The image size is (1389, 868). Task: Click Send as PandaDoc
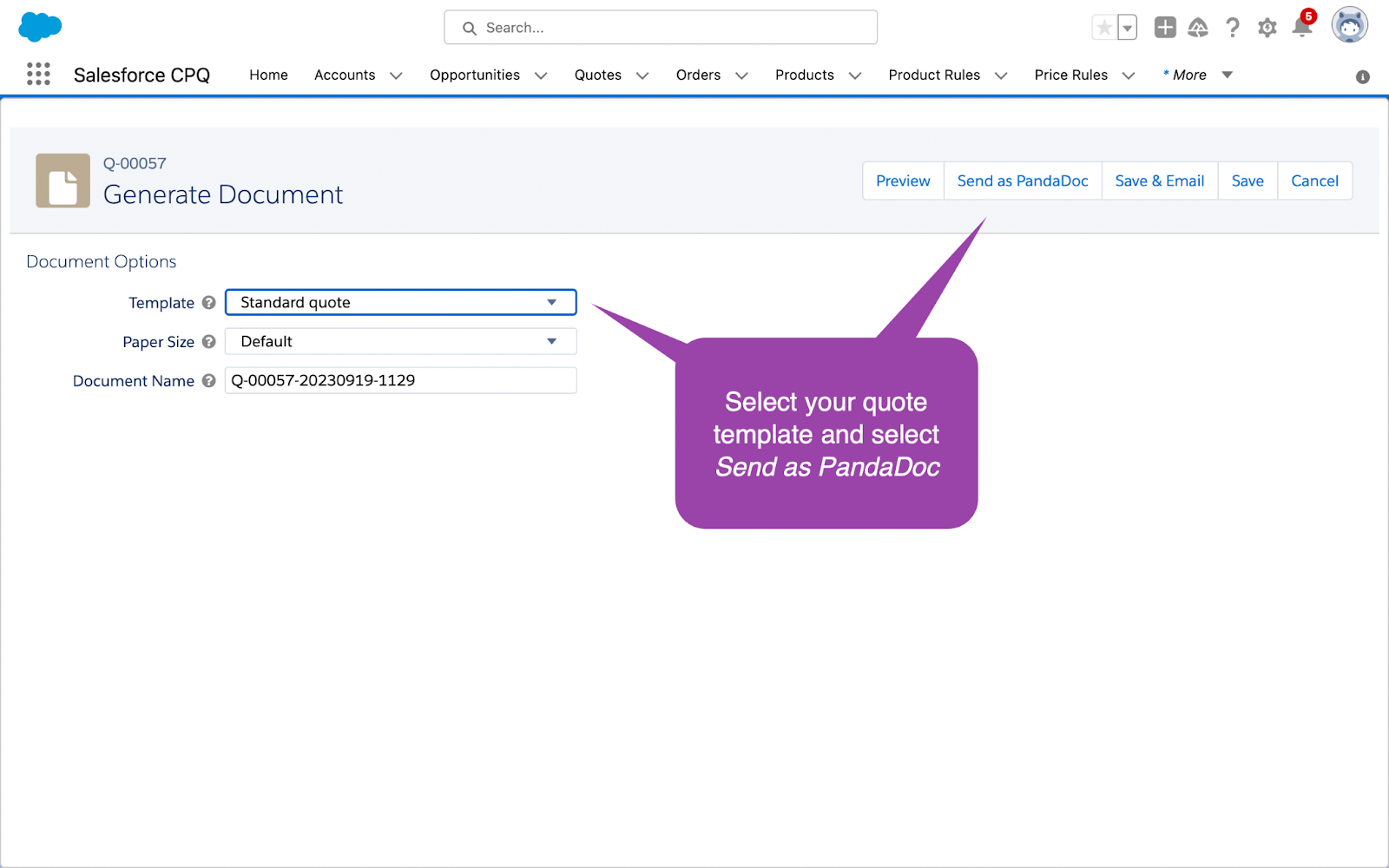click(x=1023, y=181)
